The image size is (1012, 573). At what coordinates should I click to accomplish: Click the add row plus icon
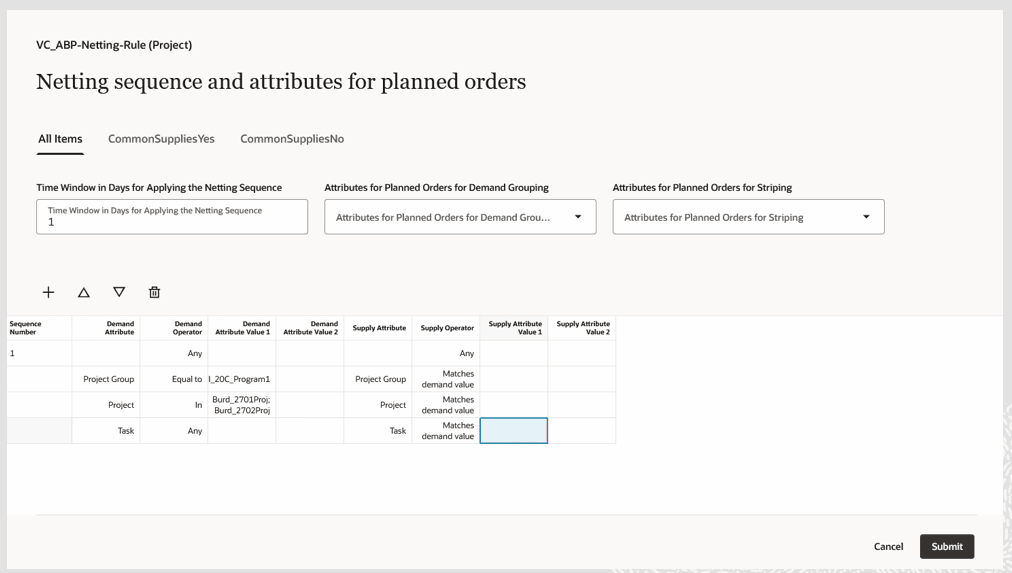pyautogui.click(x=48, y=292)
